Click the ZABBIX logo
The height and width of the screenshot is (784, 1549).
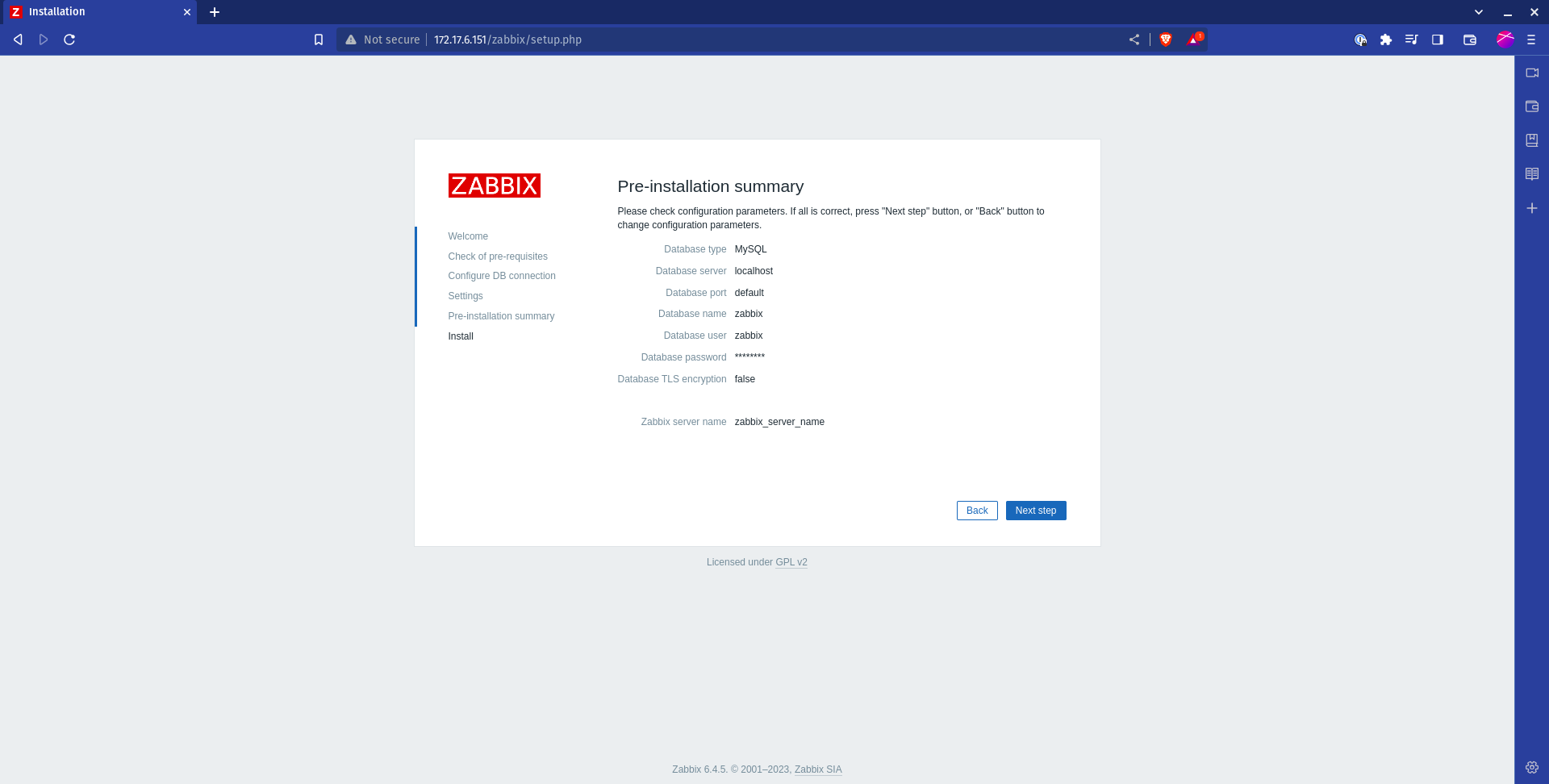(494, 186)
